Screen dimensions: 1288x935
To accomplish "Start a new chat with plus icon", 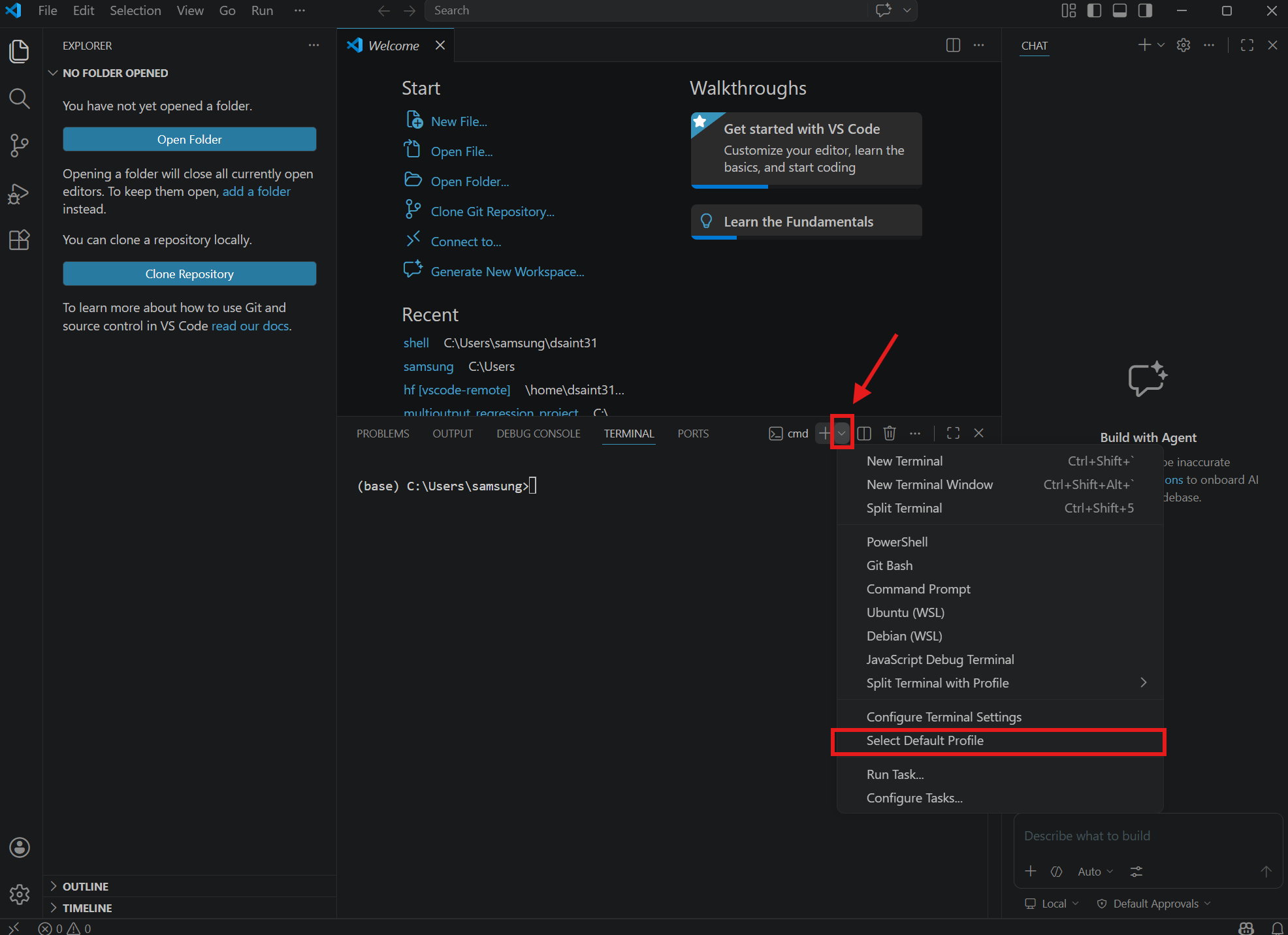I will tap(1144, 45).
